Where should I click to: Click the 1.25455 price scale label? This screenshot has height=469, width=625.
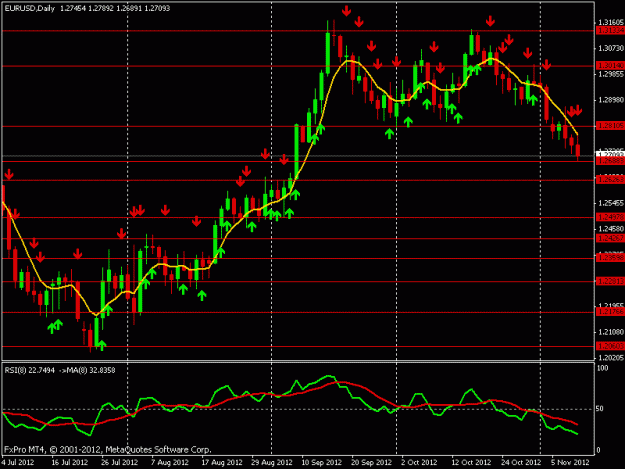[x=611, y=203]
